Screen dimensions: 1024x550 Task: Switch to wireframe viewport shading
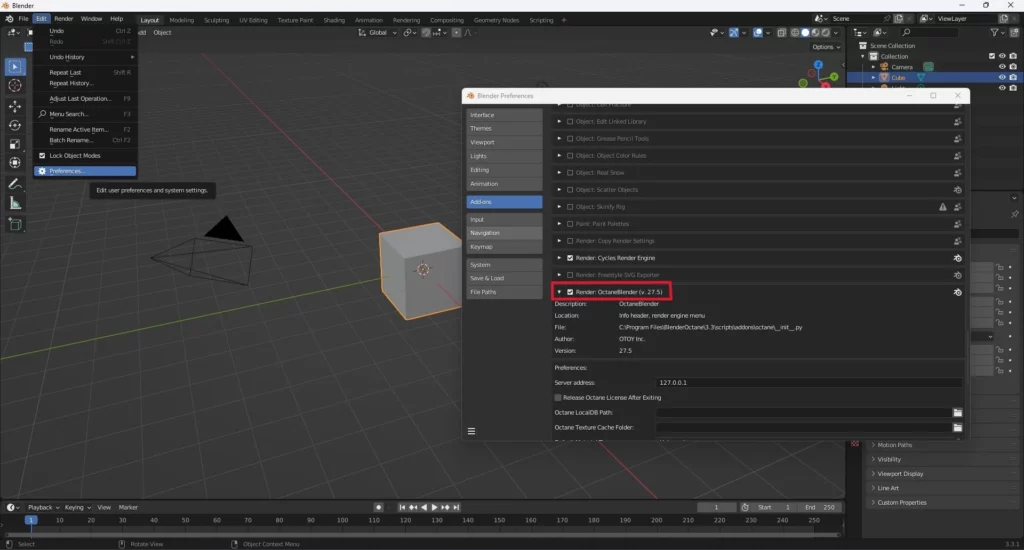click(795, 33)
